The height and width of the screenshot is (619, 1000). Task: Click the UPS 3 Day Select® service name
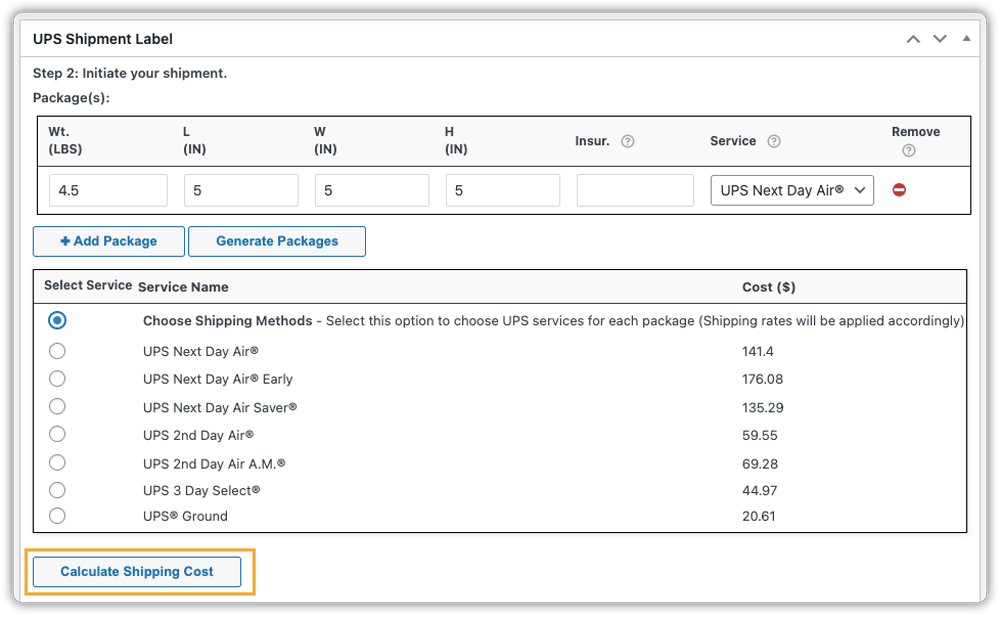(202, 491)
